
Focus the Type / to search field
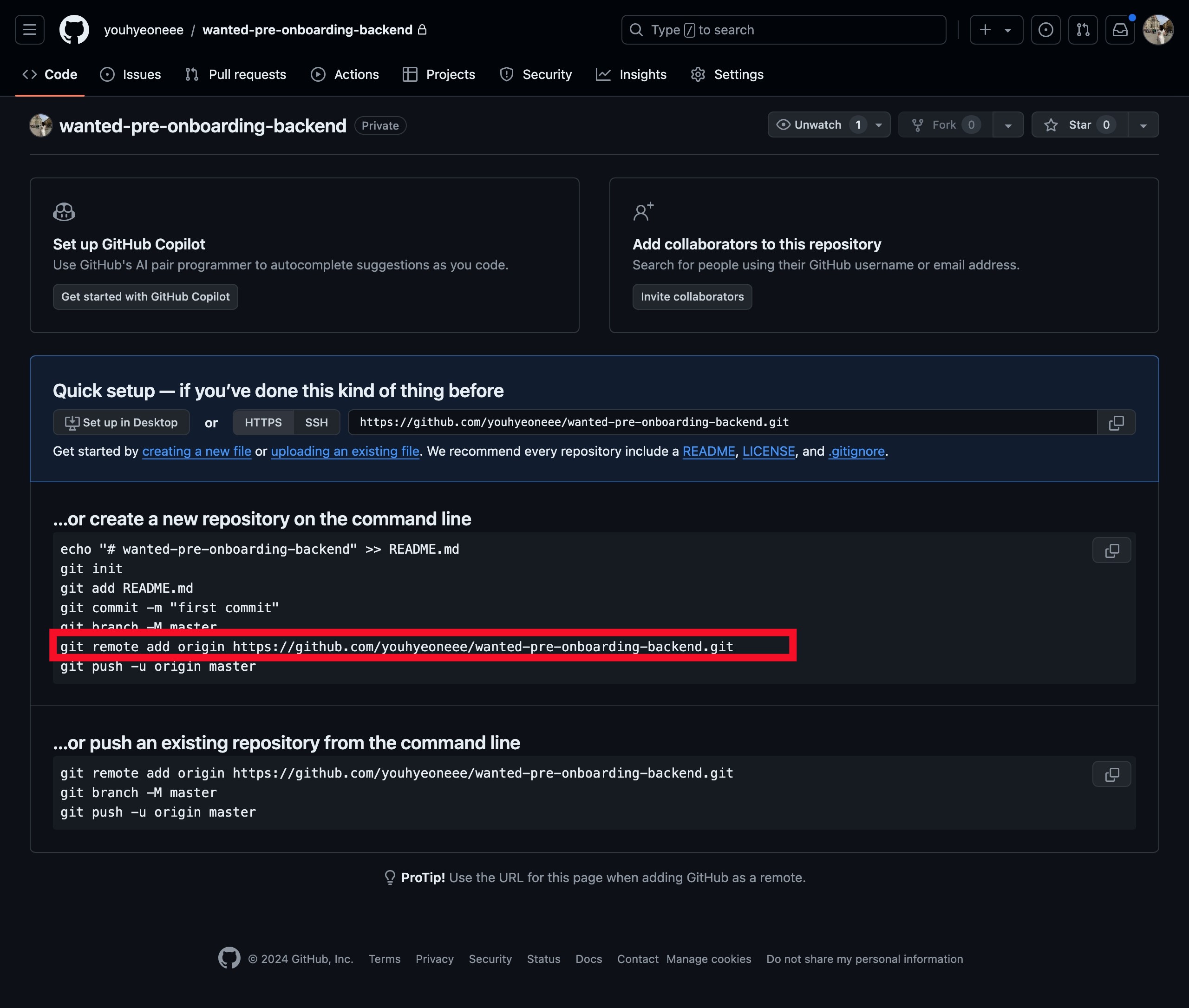coord(784,30)
